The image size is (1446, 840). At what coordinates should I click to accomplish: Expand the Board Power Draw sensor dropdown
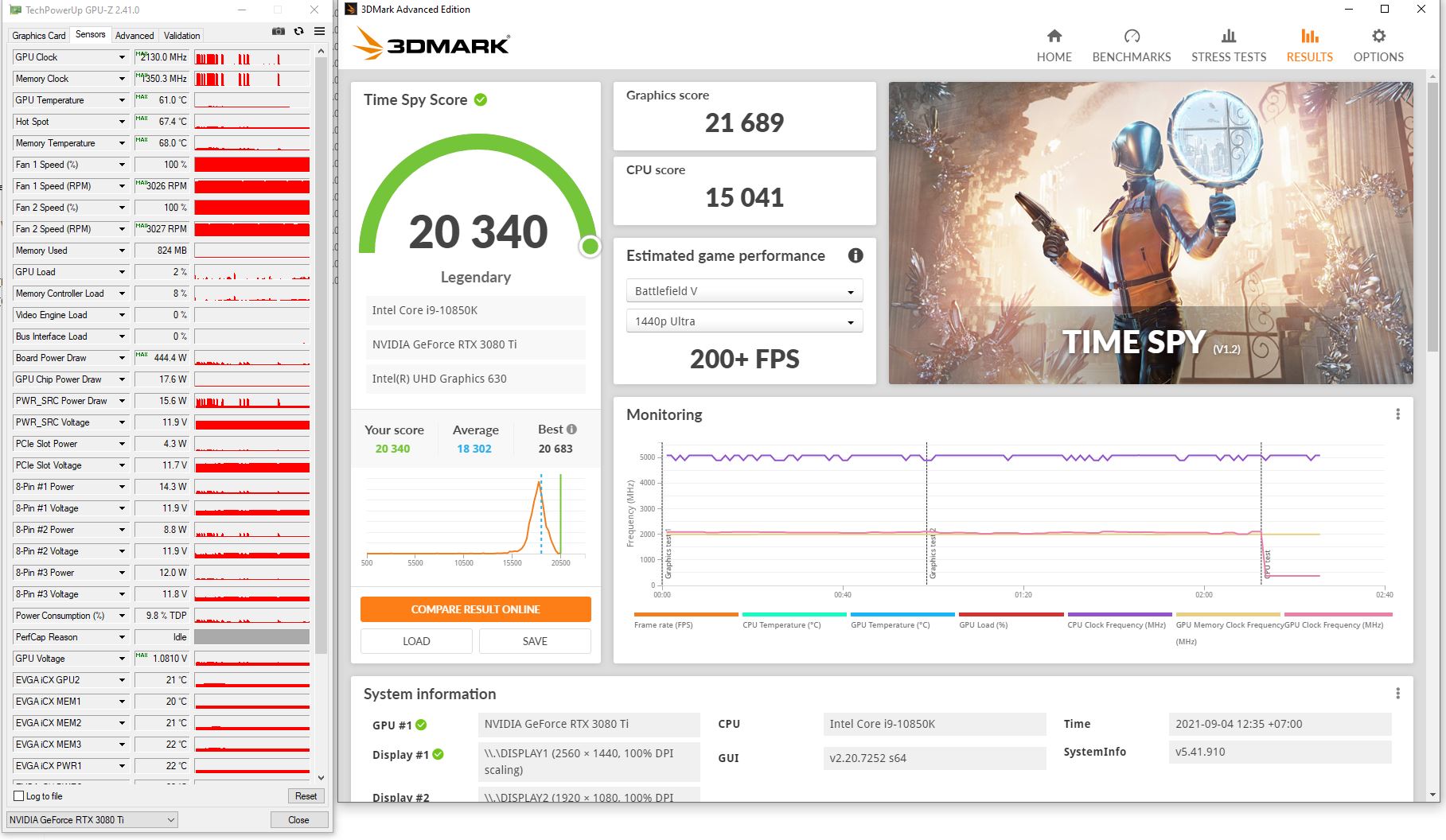(x=122, y=358)
